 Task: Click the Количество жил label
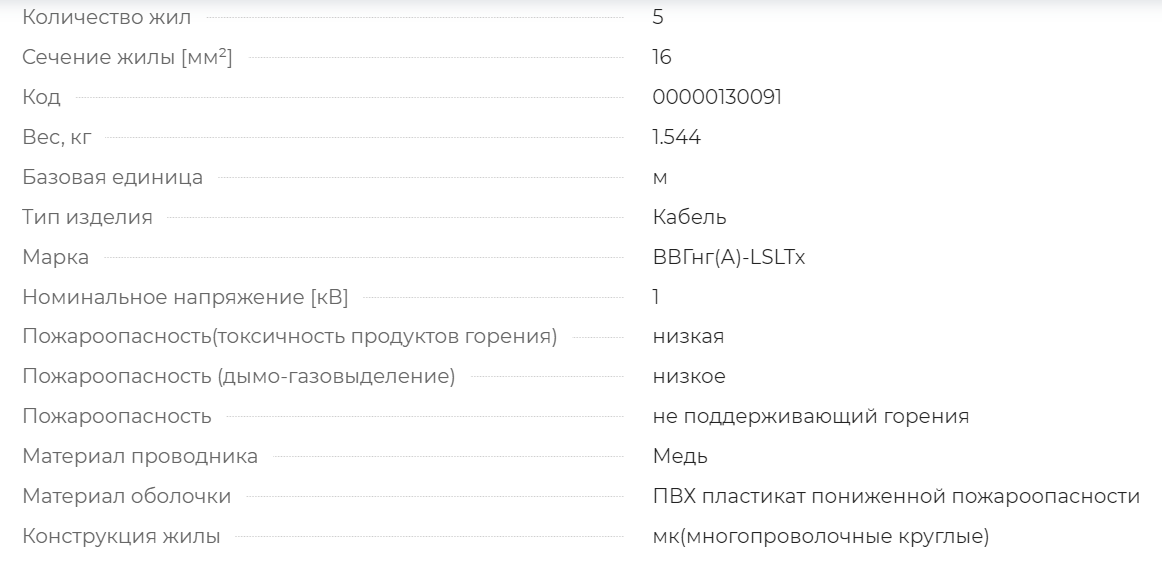pos(107,17)
